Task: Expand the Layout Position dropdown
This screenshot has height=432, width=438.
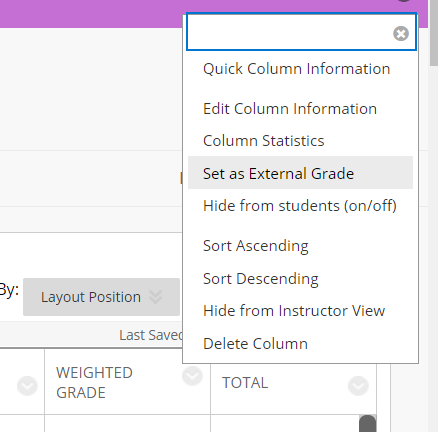Action: tap(101, 297)
